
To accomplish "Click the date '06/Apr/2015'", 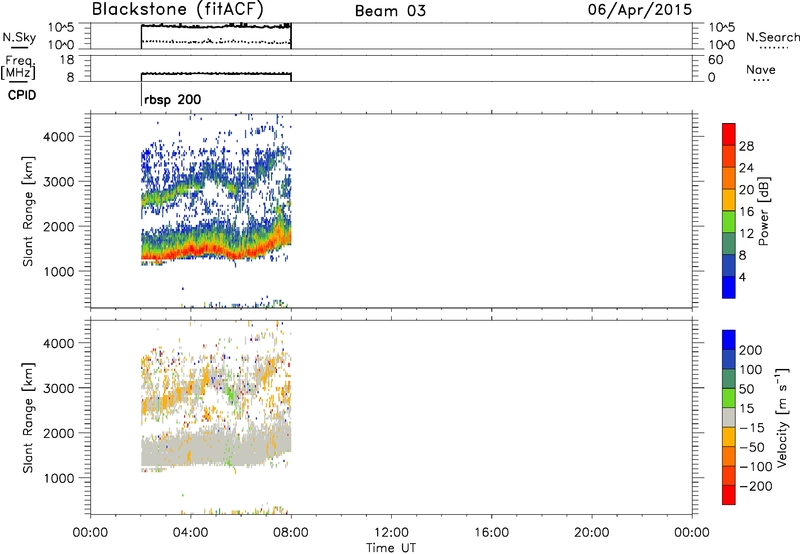I will point(640,10).
